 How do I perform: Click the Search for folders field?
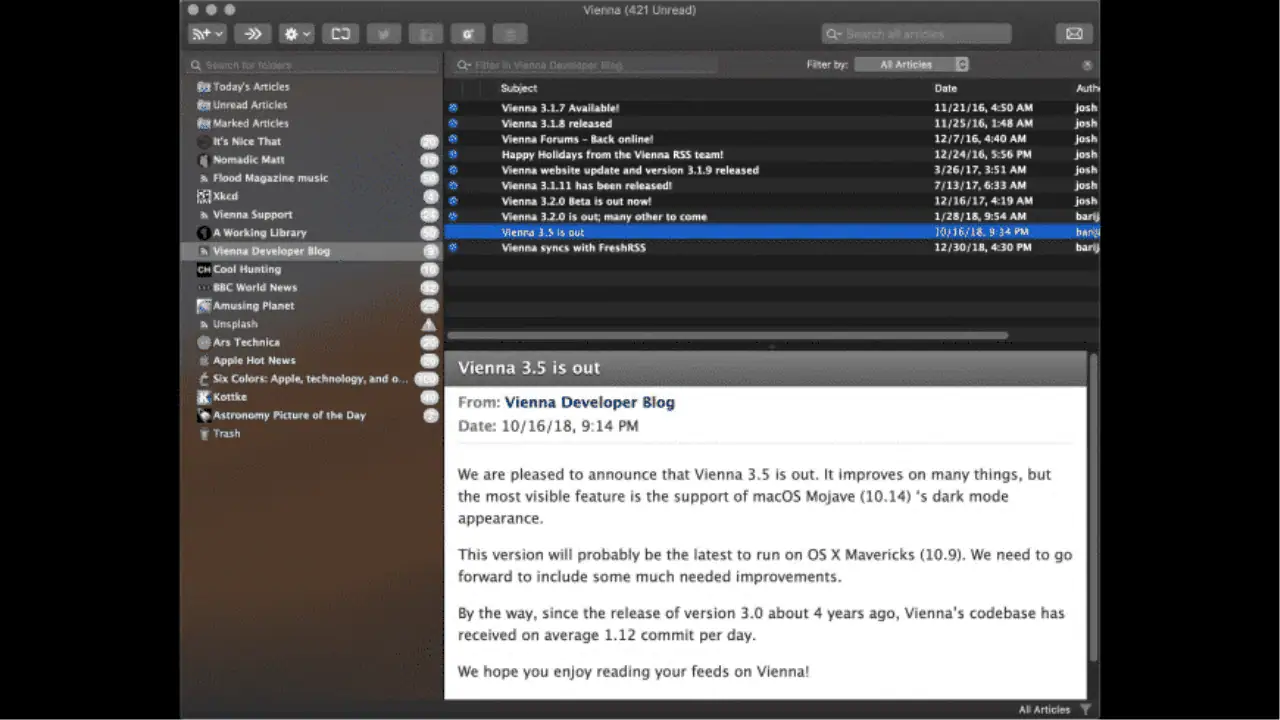(312, 65)
